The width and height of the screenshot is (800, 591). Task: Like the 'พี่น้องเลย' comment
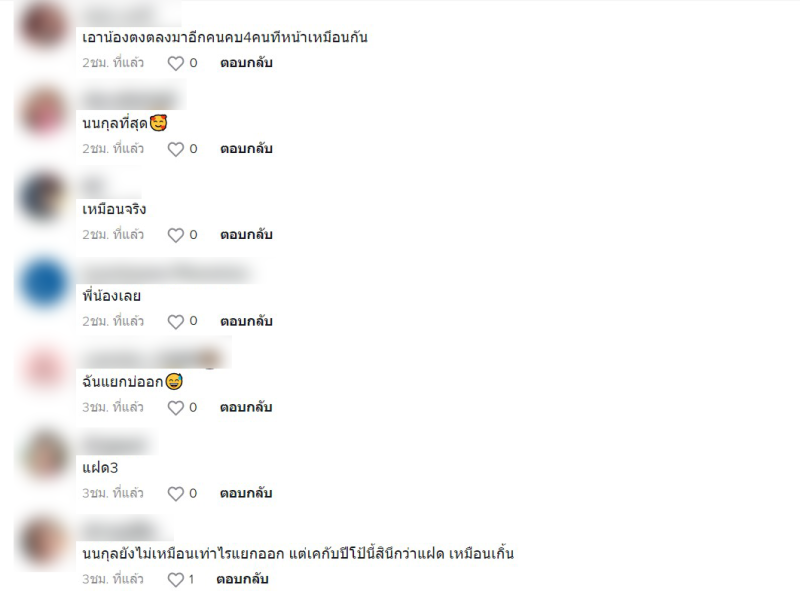(176, 322)
